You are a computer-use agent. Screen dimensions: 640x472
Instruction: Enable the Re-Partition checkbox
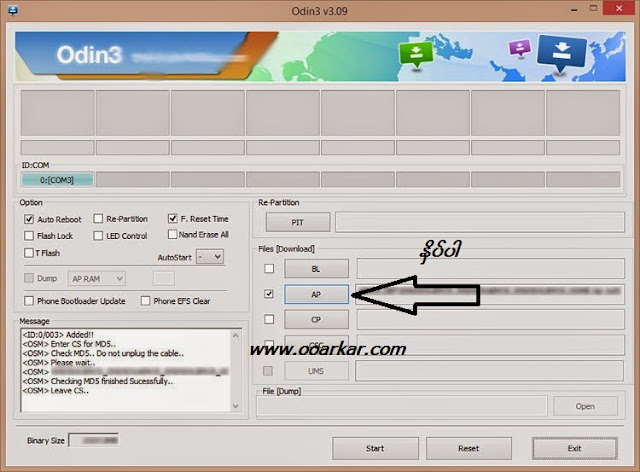click(x=98, y=219)
